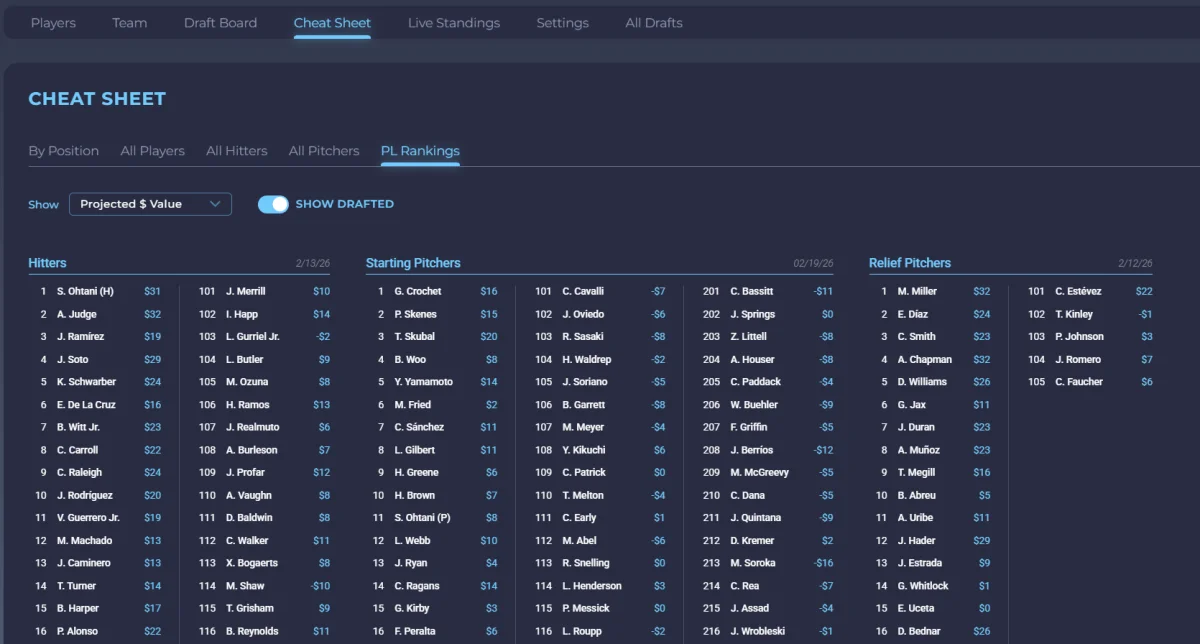Select hitter L. Gurriel Jr.
Image resolution: width=1200 pixels, height=644 pixels.
click(253, 337)
